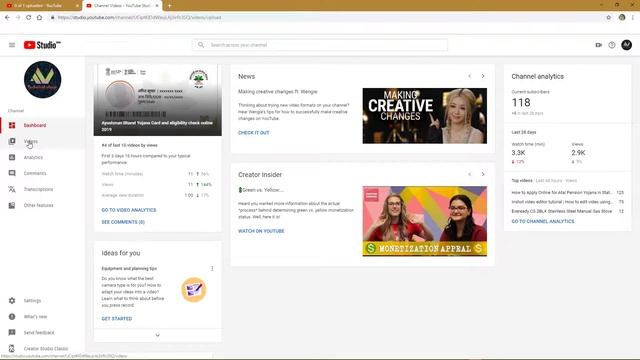Click CHECK IT OUT link

coord(253,133)
